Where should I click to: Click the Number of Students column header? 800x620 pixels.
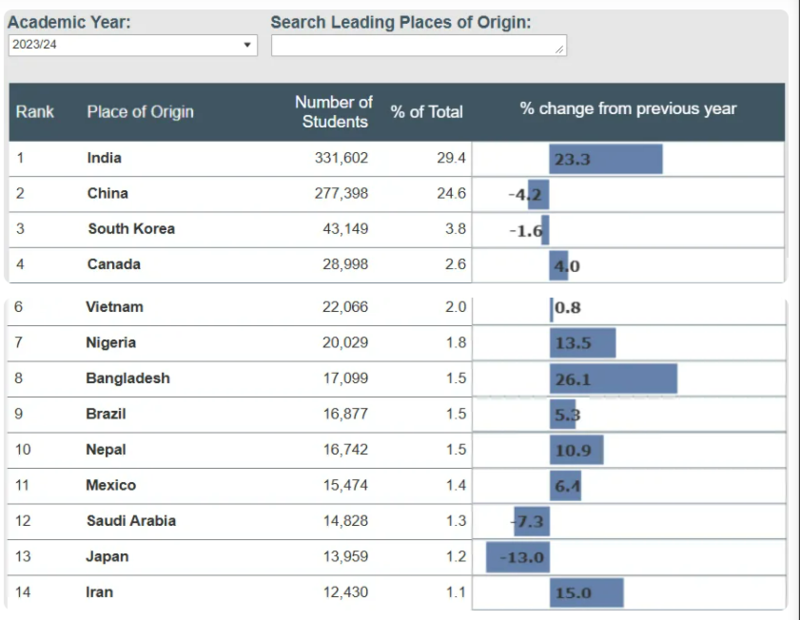pos(334,111)
